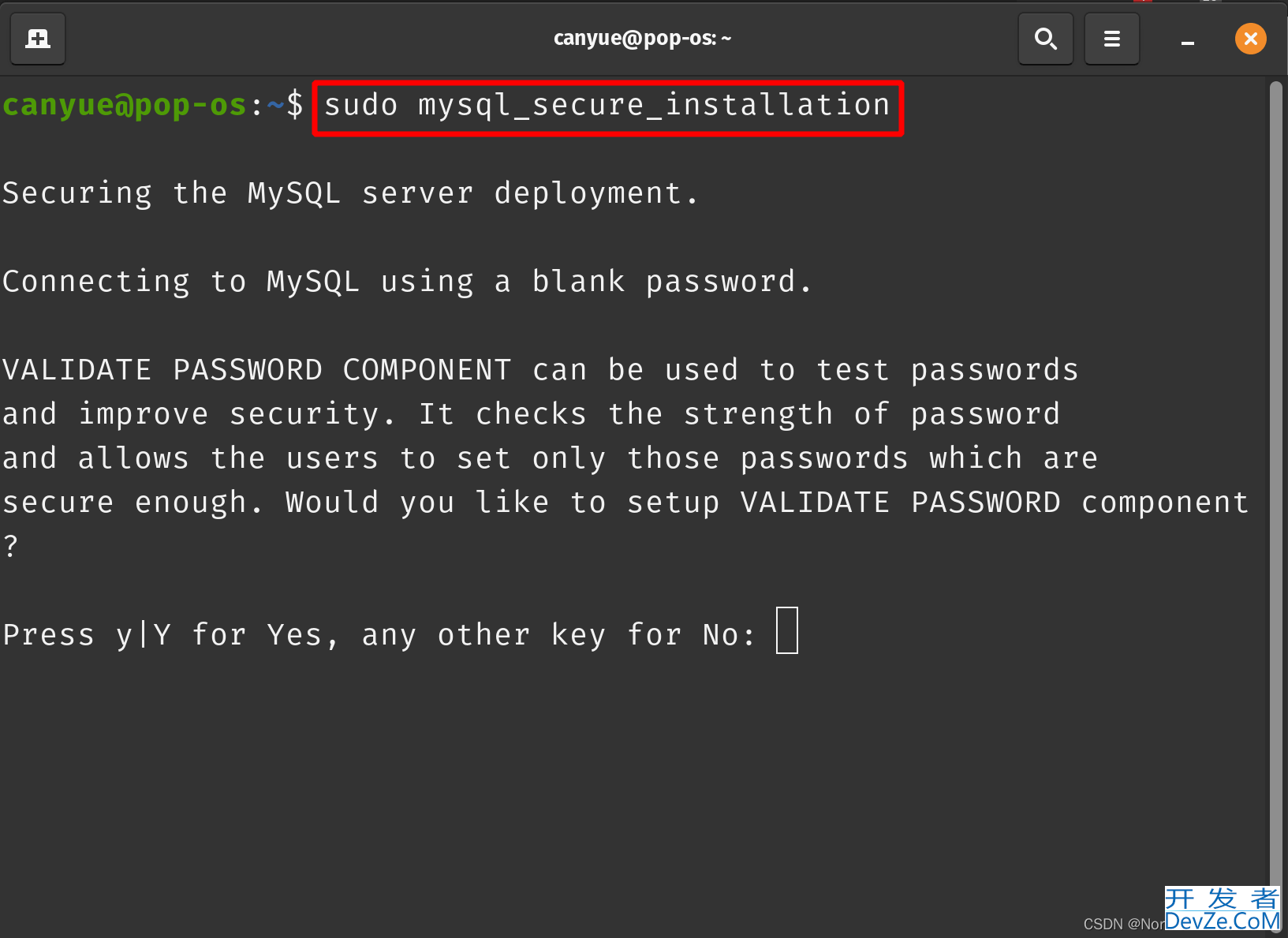Click the 'Press y|Y for Yes' prompt line

(x=379, y=635)
